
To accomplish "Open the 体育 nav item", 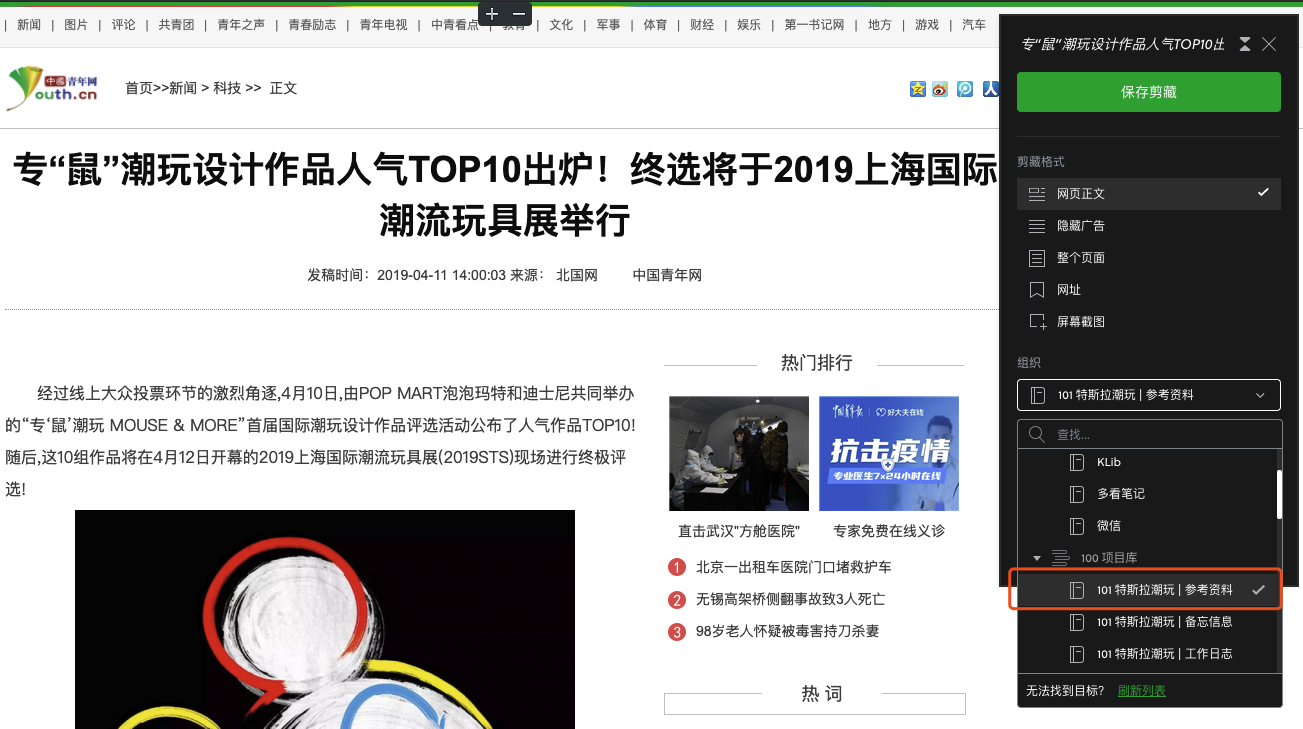I will pos(655,25).
